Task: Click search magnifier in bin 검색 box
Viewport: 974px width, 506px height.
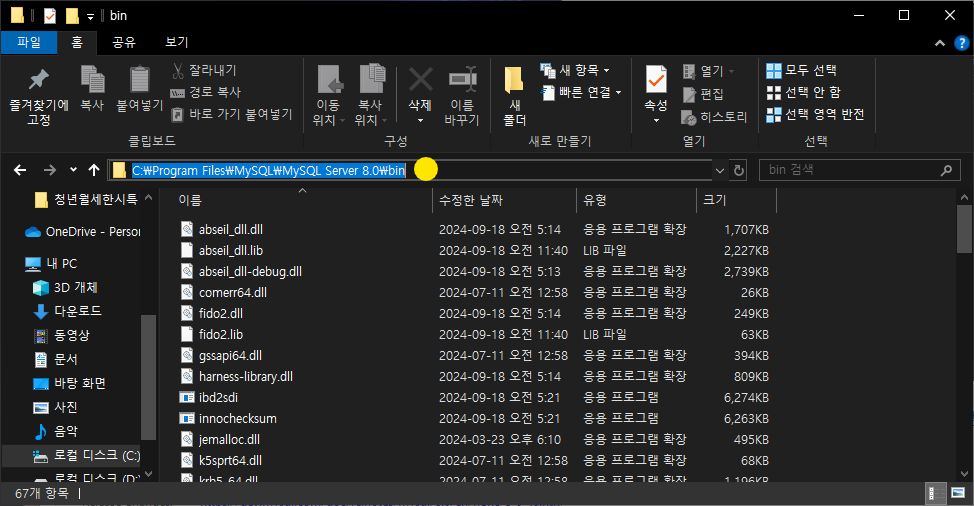Action: click(946, 170)
